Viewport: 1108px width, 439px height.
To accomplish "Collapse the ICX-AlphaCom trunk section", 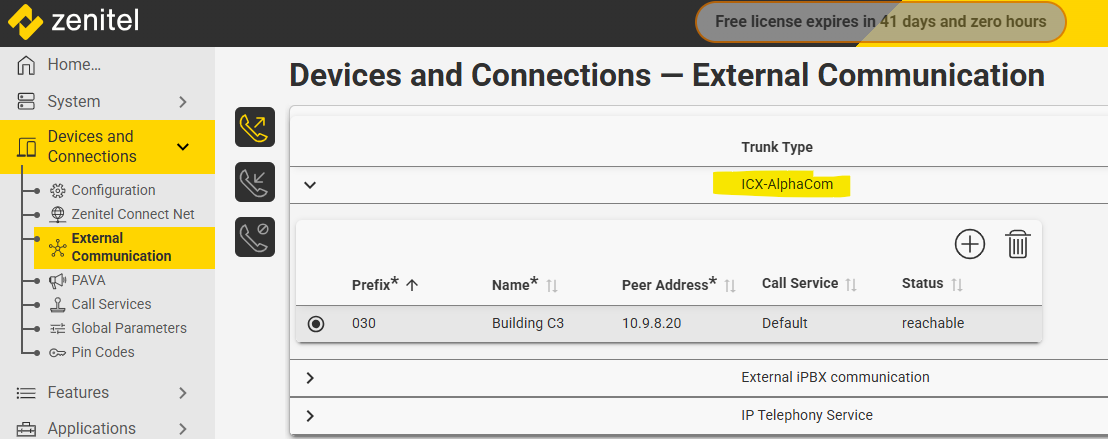I will (x=310, y=185).
